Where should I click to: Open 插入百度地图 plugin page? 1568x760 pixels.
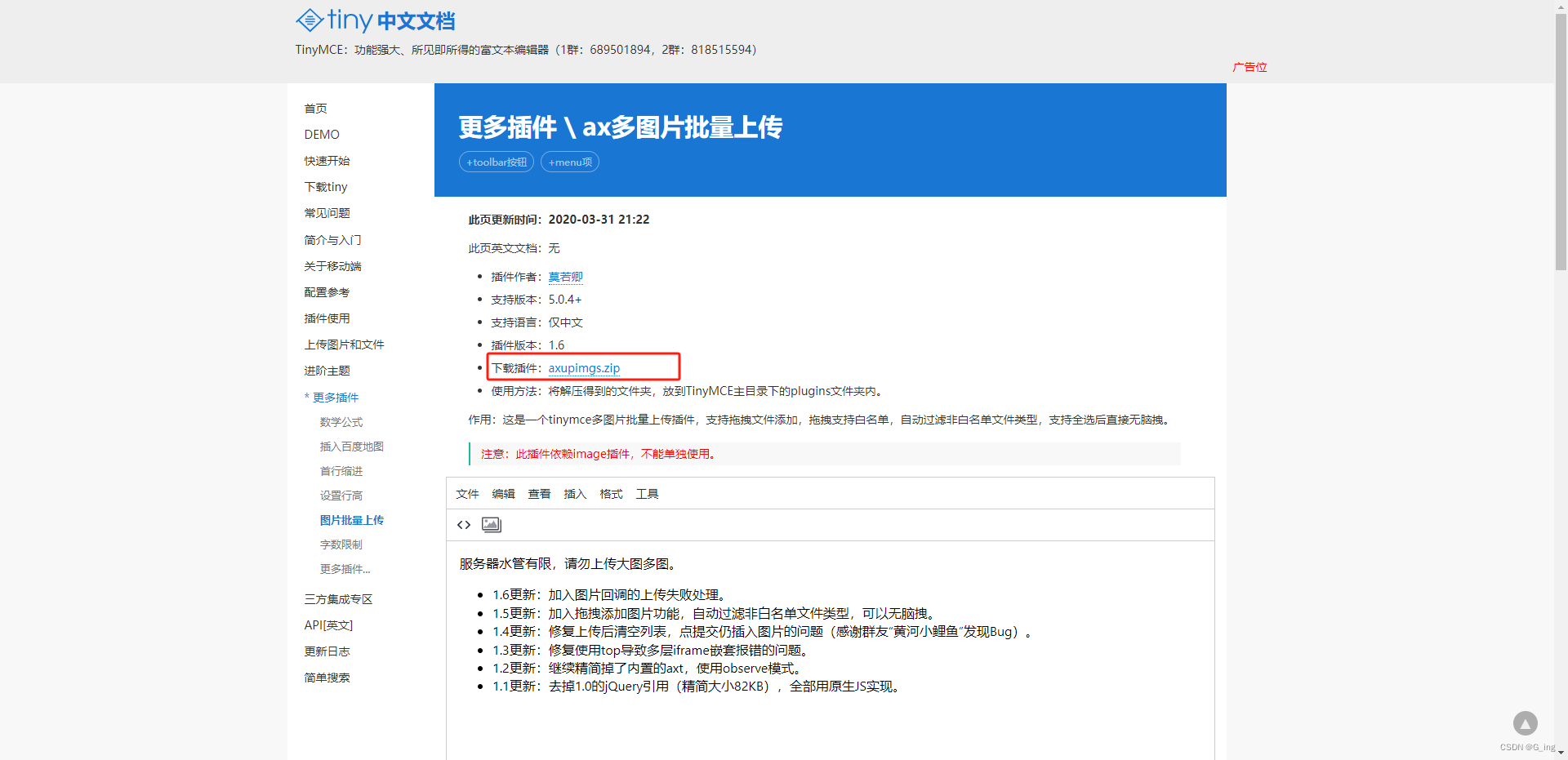(x=352, y=447)
